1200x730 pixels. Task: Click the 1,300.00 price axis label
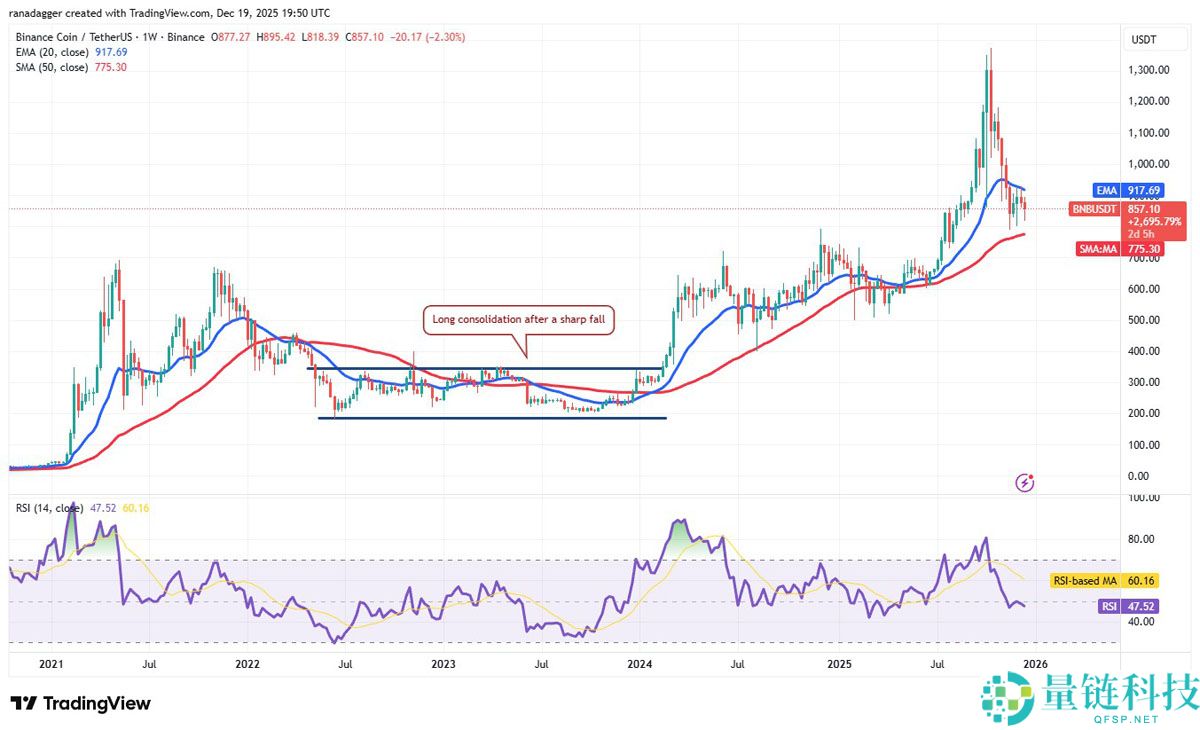[1150, 70]
